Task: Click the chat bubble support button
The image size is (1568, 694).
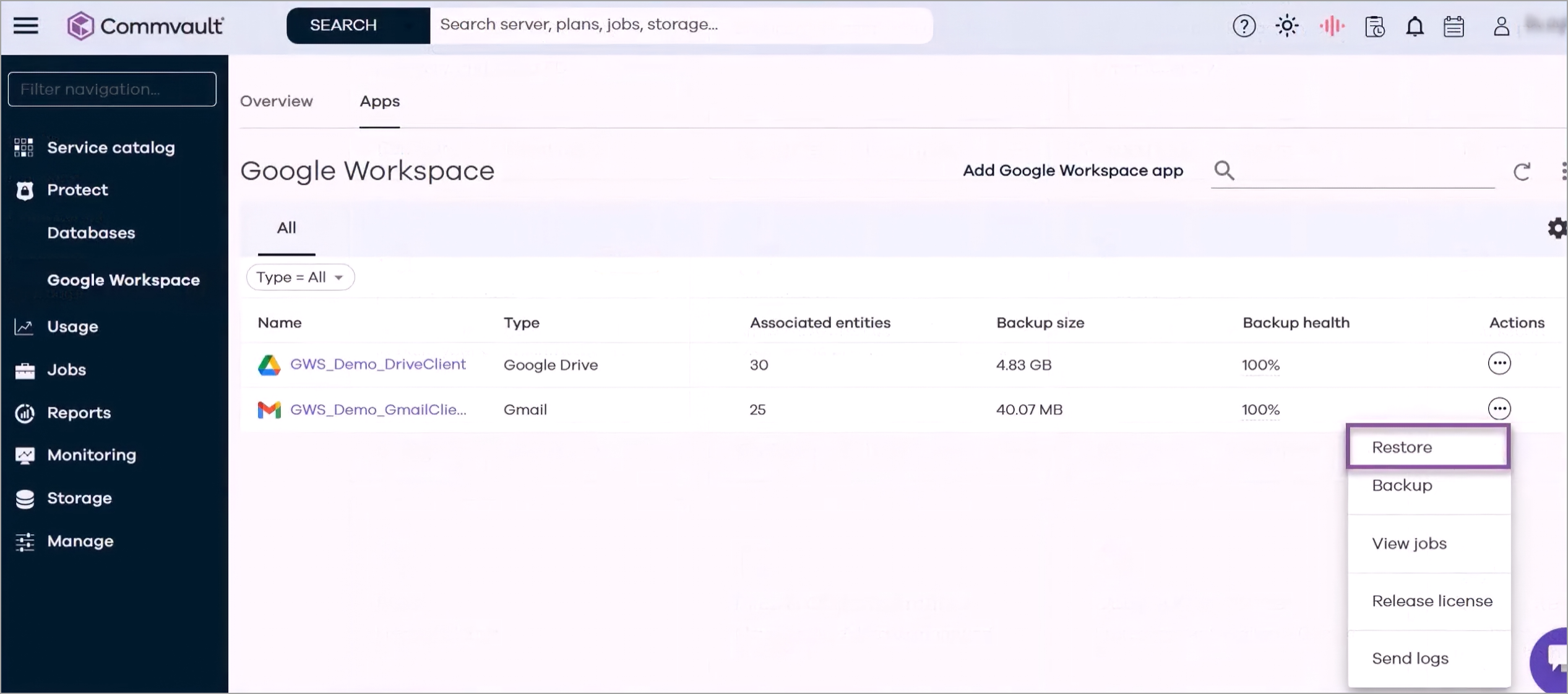Action: [x=1556, y=658]
